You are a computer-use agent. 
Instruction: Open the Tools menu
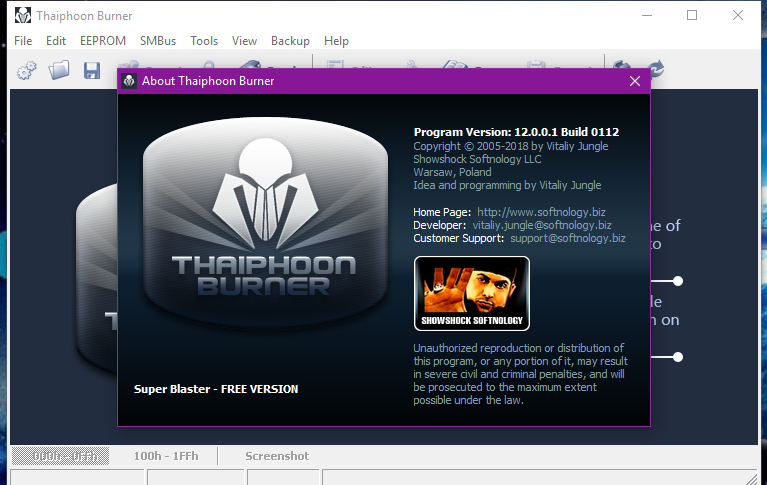tap(204, 41)
